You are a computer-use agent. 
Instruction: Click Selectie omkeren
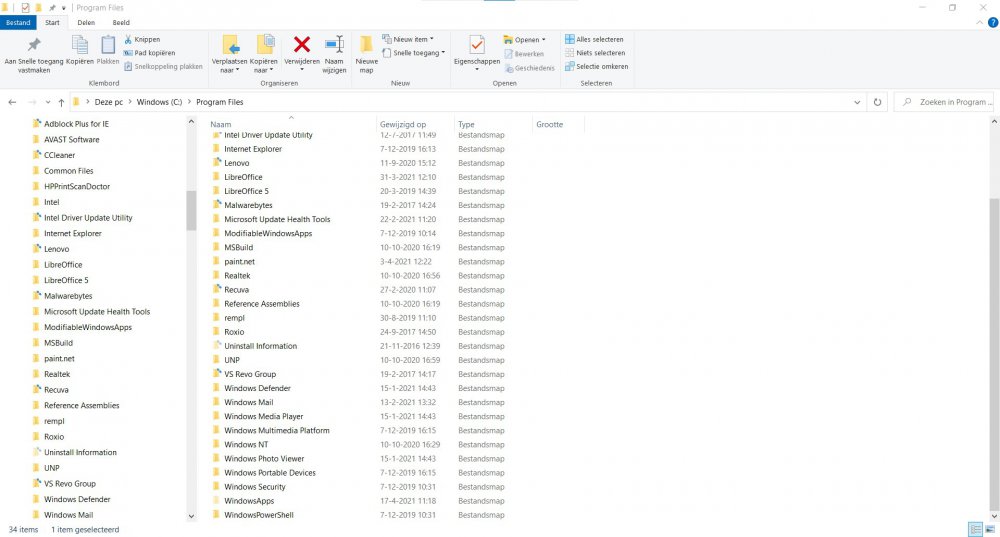click(x=599, y=66)
